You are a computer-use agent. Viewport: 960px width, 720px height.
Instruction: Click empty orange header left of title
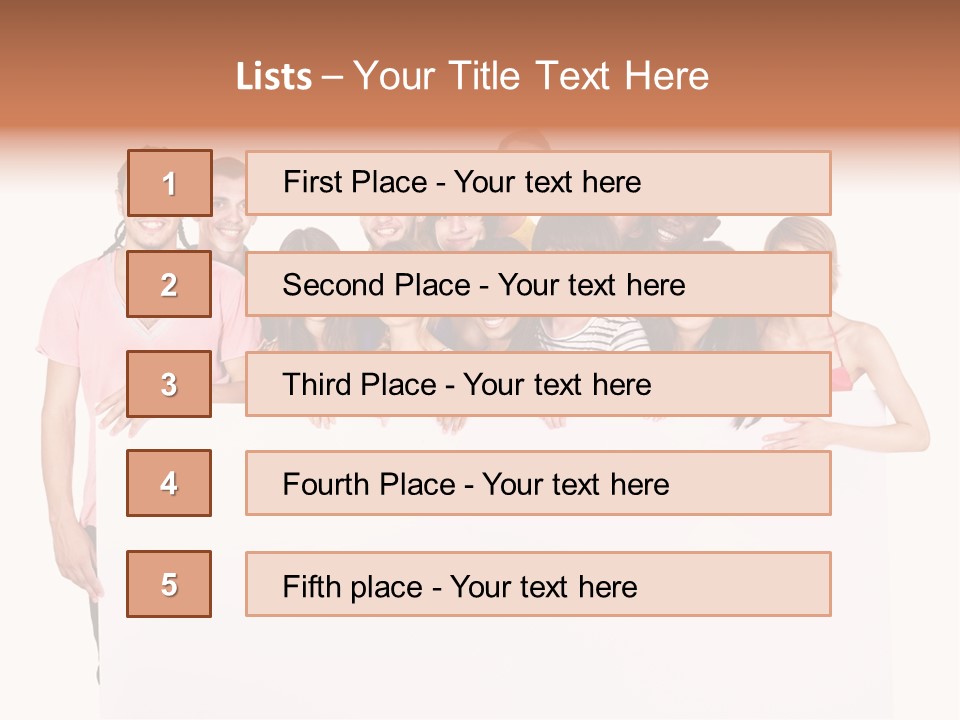click(x=110, y=76)
